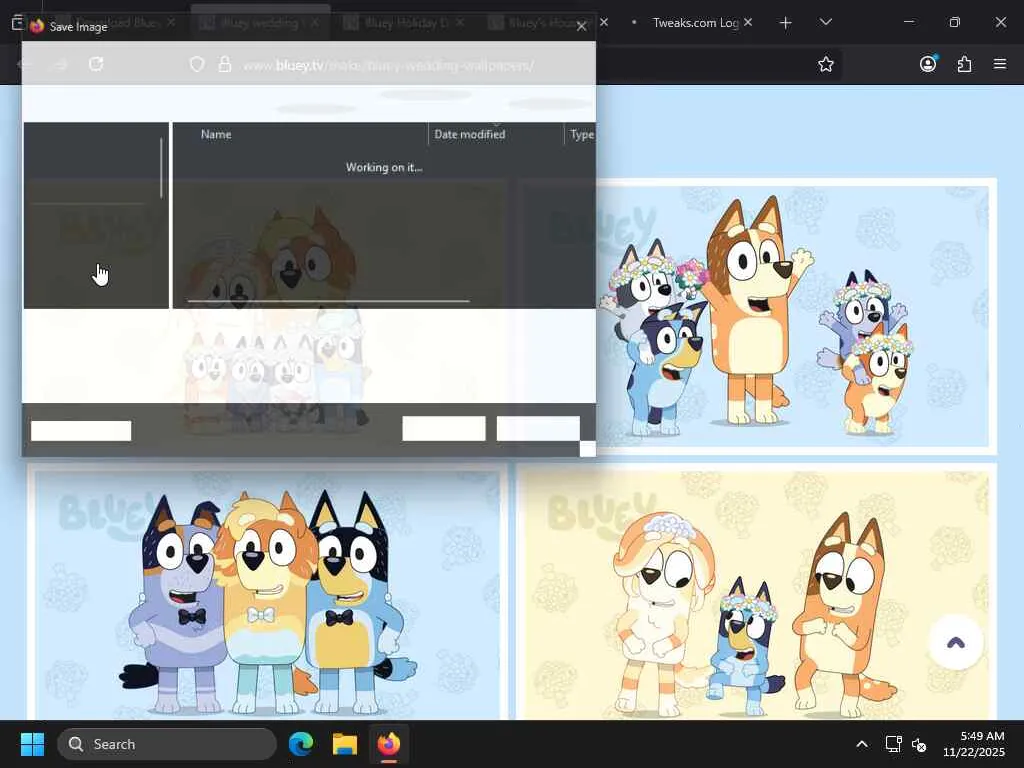Click the taskbar Search box

(x=167, y=744)
